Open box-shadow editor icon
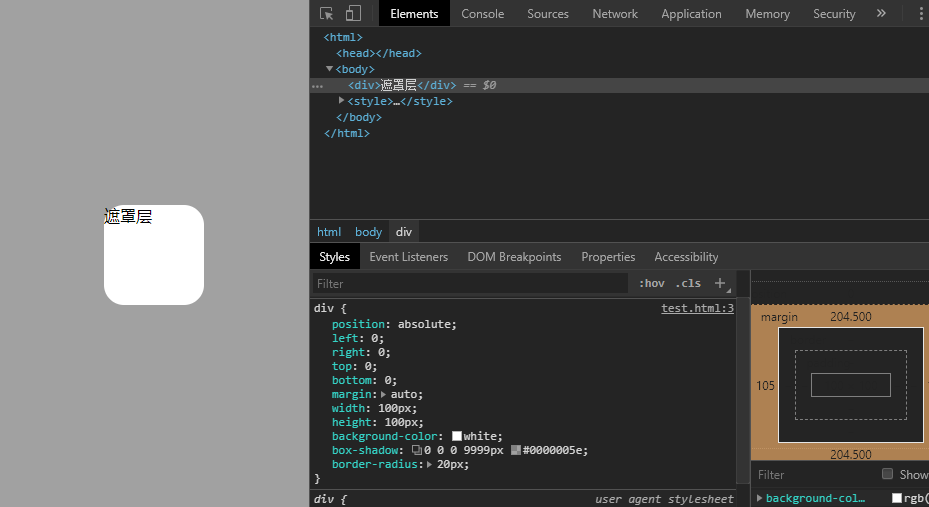 point(417,450)
